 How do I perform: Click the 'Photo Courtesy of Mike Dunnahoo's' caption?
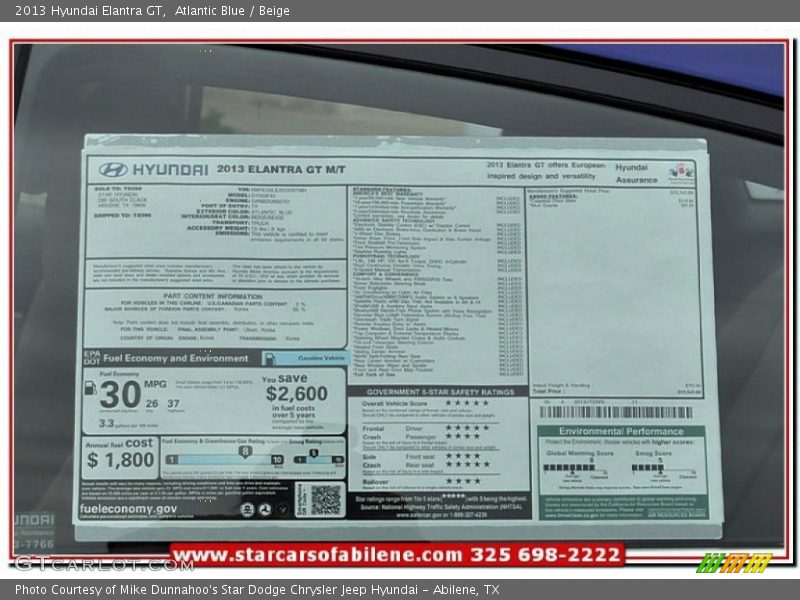116,590
